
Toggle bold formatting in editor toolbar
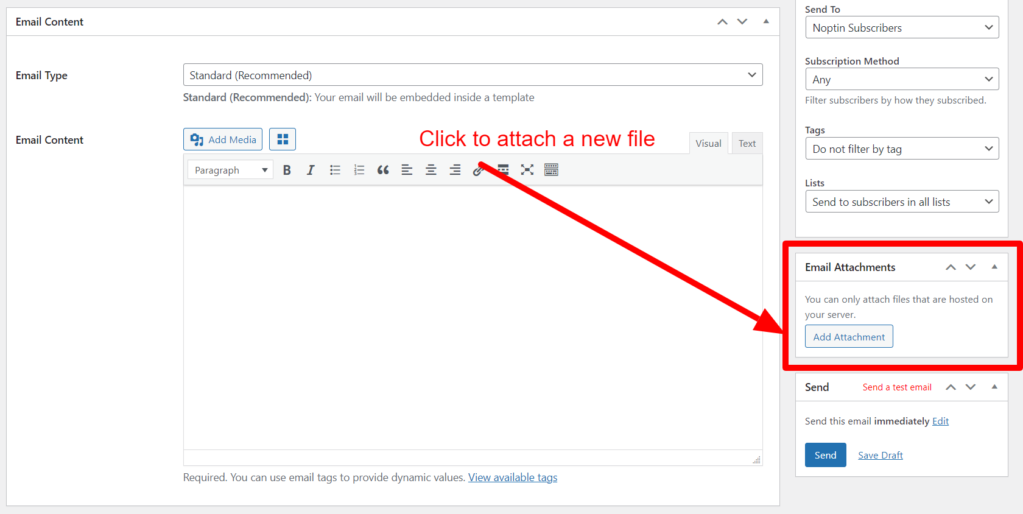coord(287,170)
